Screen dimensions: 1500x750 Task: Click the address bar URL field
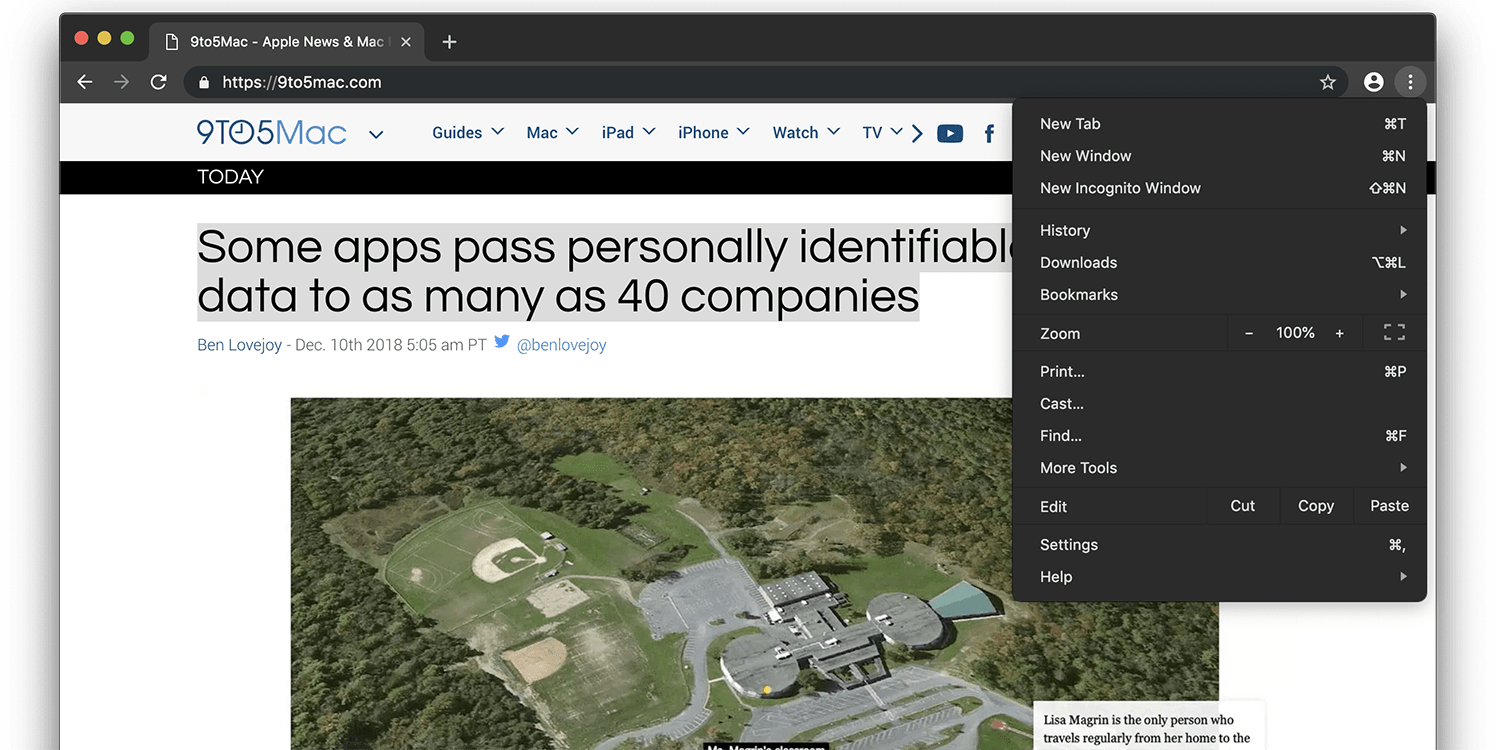[x=700, y=82]
